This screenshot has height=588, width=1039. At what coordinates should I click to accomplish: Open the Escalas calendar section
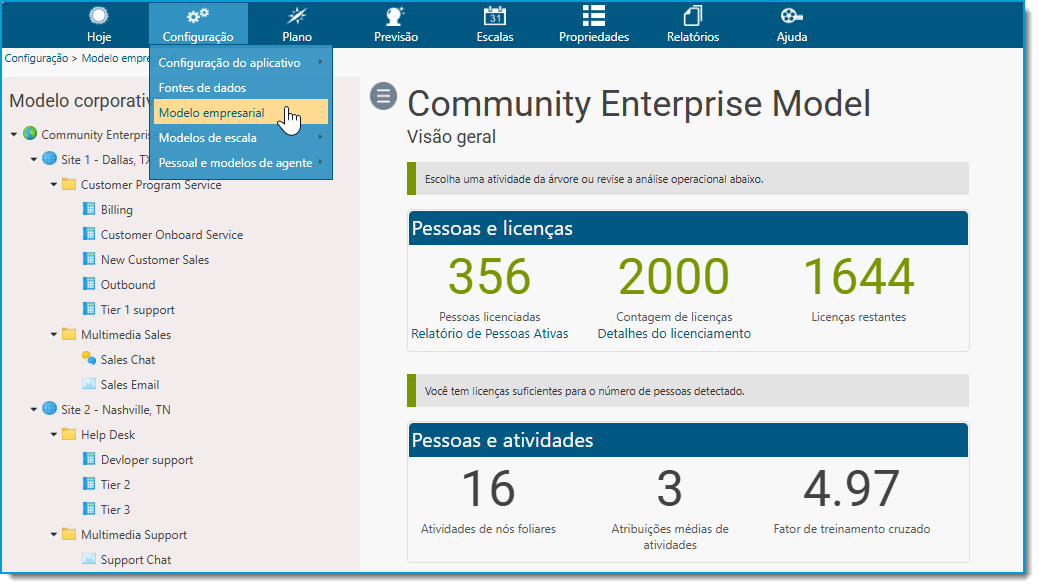click(495, 24)
